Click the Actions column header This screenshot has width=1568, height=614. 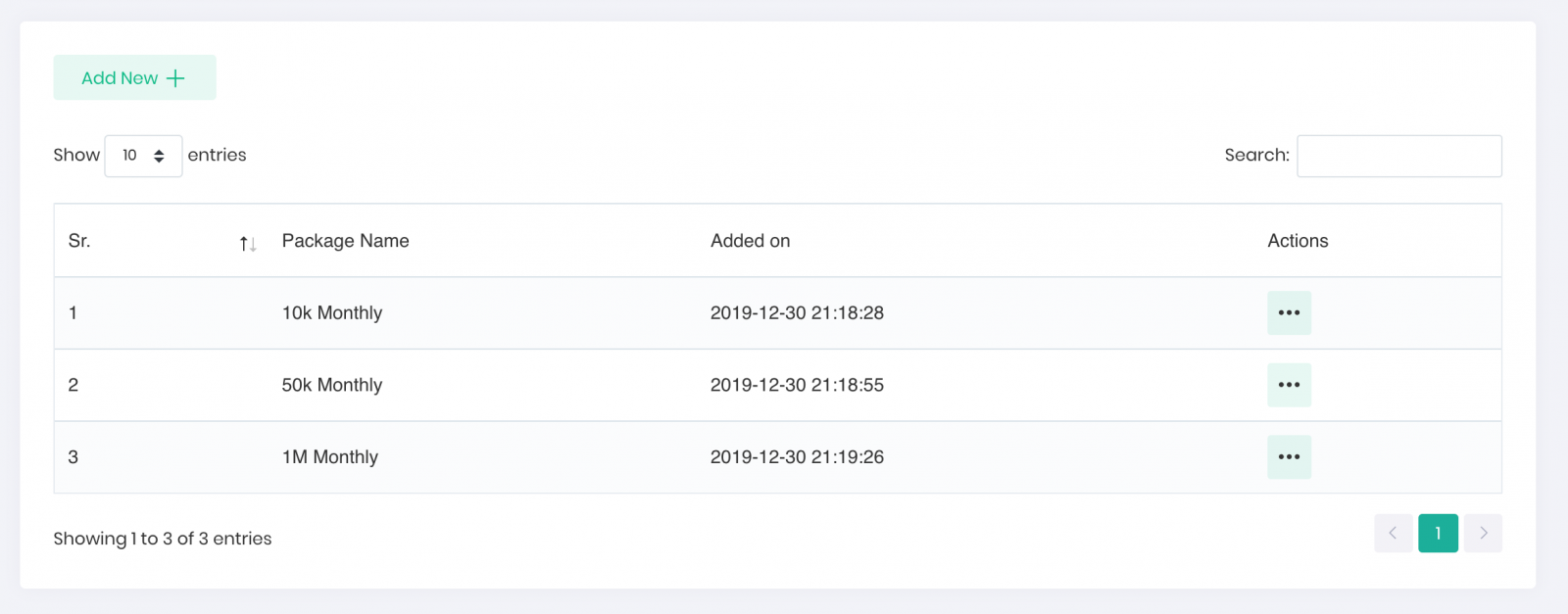(x=1298, y=241)
